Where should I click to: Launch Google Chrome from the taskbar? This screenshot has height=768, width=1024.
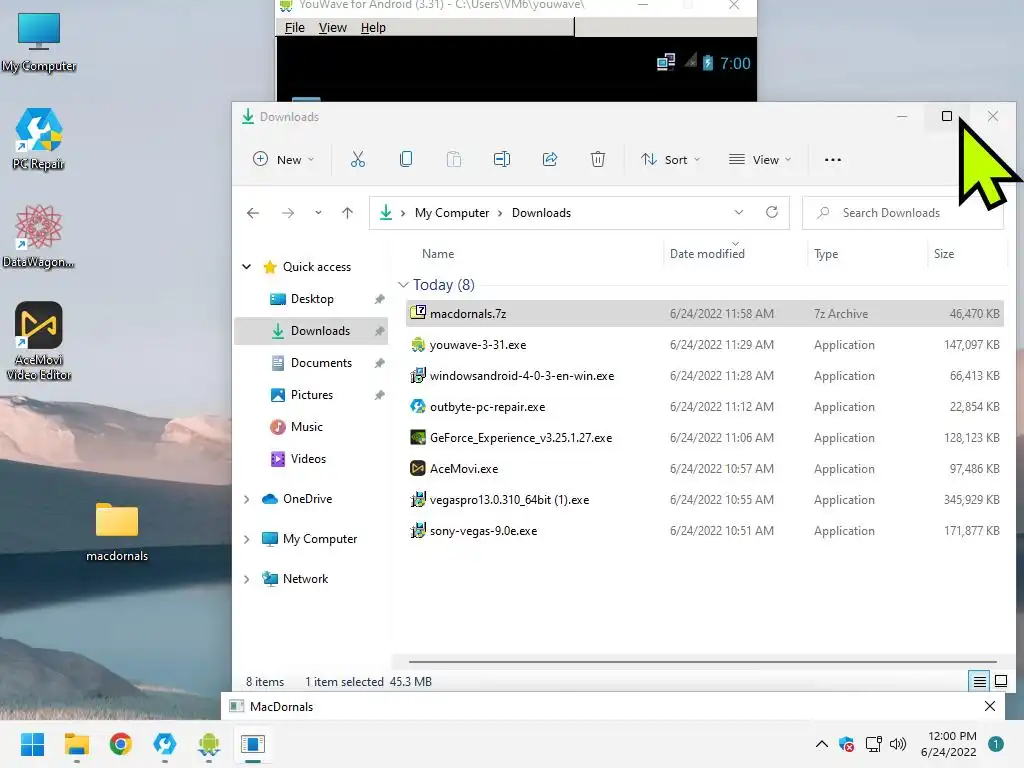pyautogui.click(x=121, y=744)
